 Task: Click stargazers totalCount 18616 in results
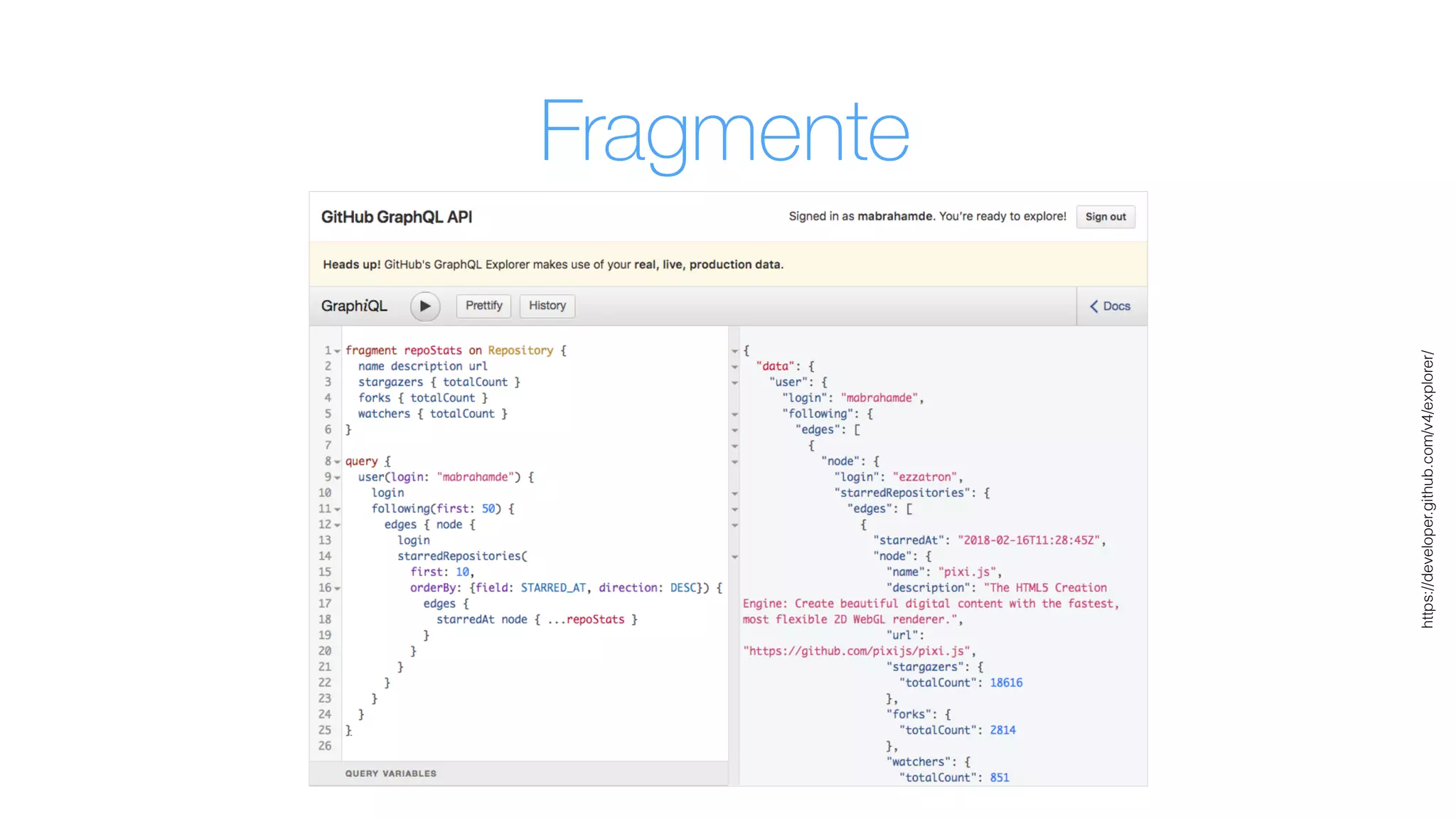click(1006, 683)
